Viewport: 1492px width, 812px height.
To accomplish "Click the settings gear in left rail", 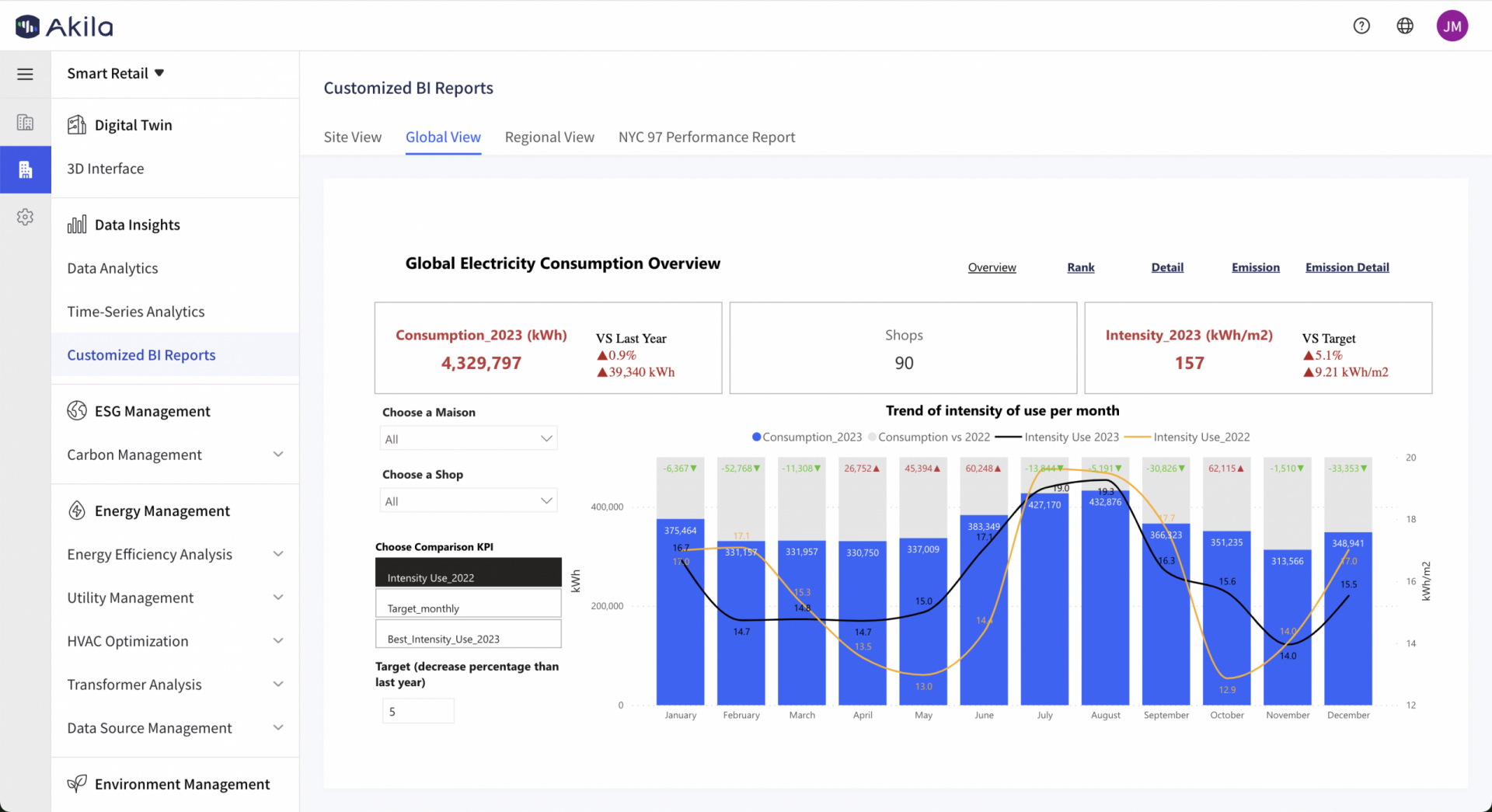I will pyautogui.click(x=25, y=217).
